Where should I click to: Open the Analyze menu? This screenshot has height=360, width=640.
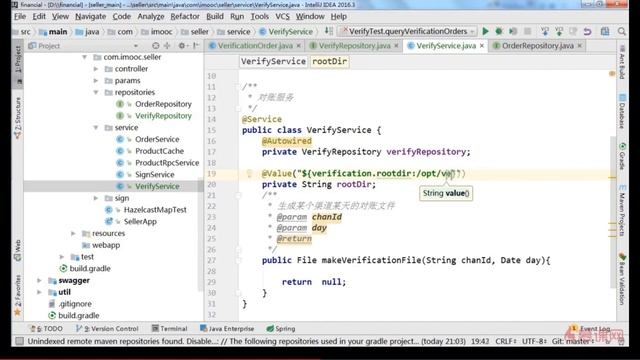(151, 17)
